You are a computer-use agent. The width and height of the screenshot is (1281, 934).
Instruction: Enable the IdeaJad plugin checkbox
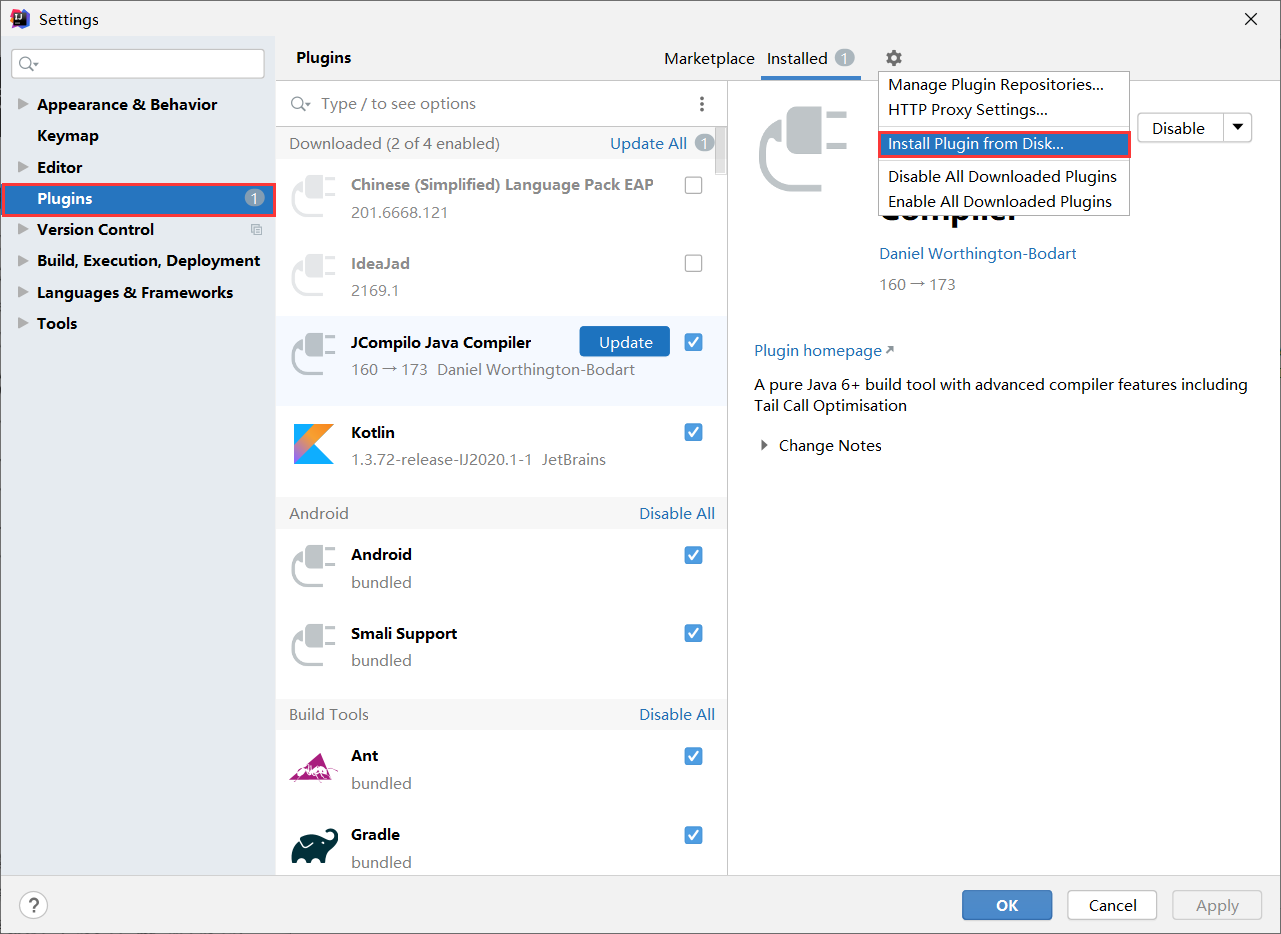coord(693,264)
